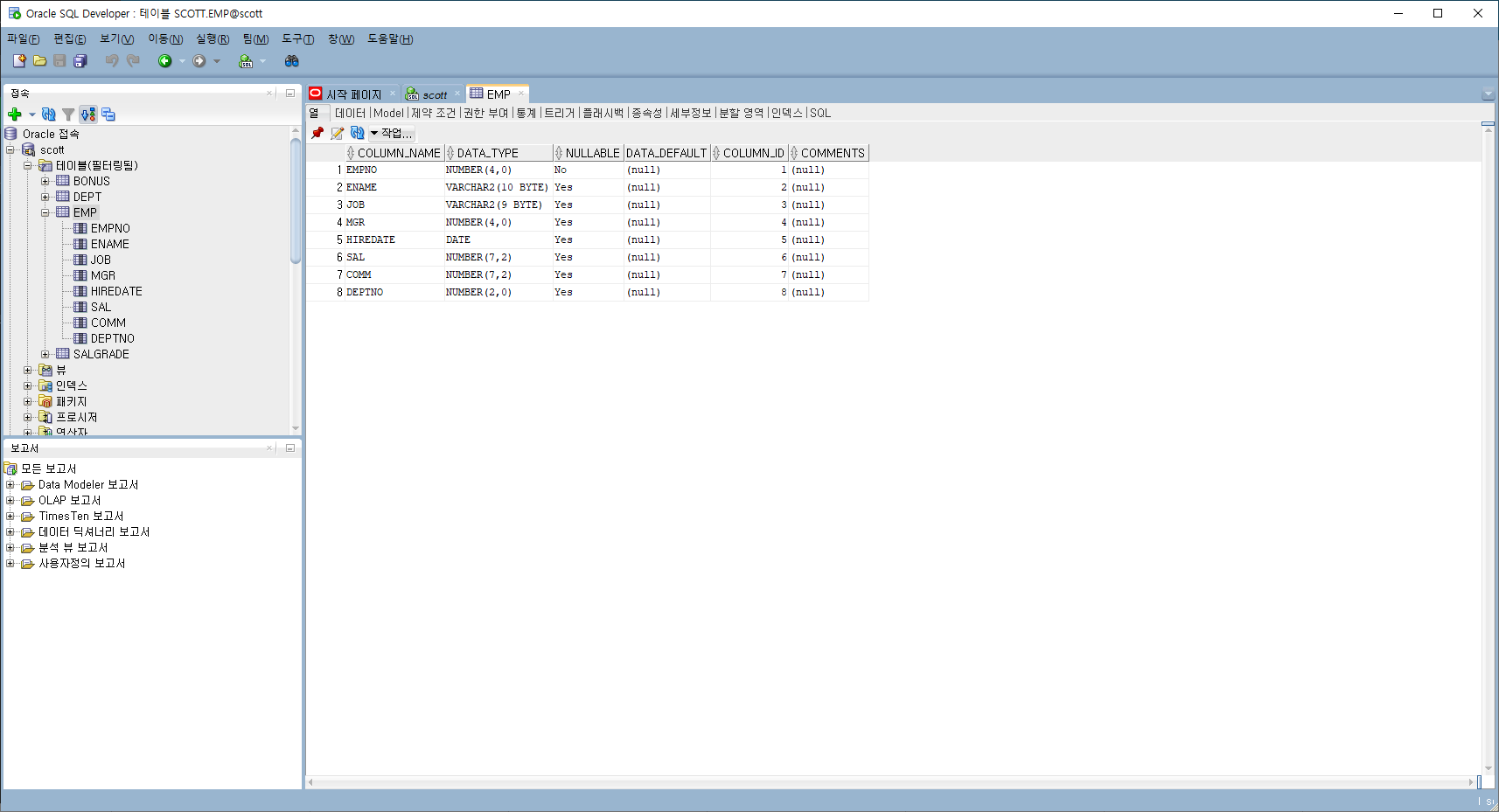Image resolution: width=1499 pixels, height=812 pixels.
Task: Click the Undo arrow icon
Action: [112, 61]
